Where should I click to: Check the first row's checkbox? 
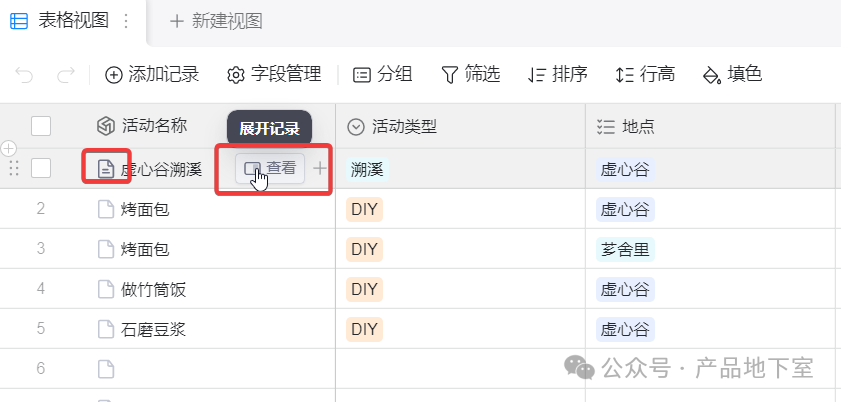41,168
